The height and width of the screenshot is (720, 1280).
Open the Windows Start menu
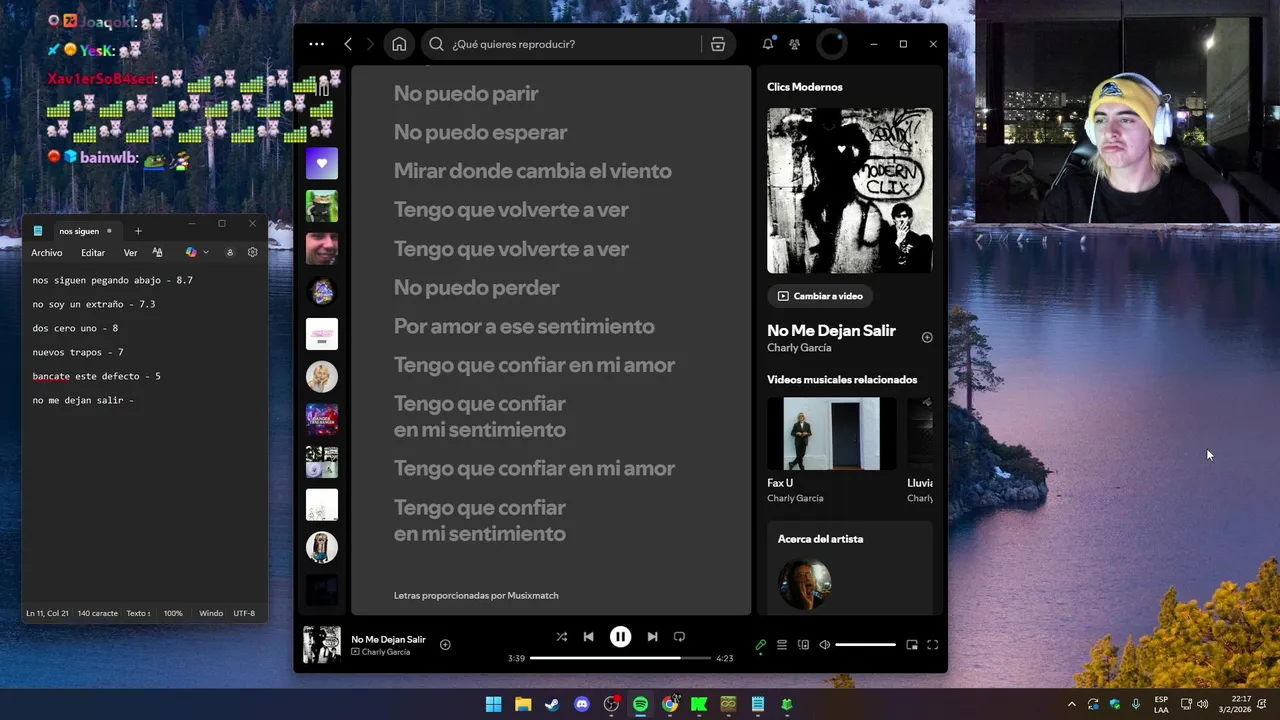coord(493,704)
